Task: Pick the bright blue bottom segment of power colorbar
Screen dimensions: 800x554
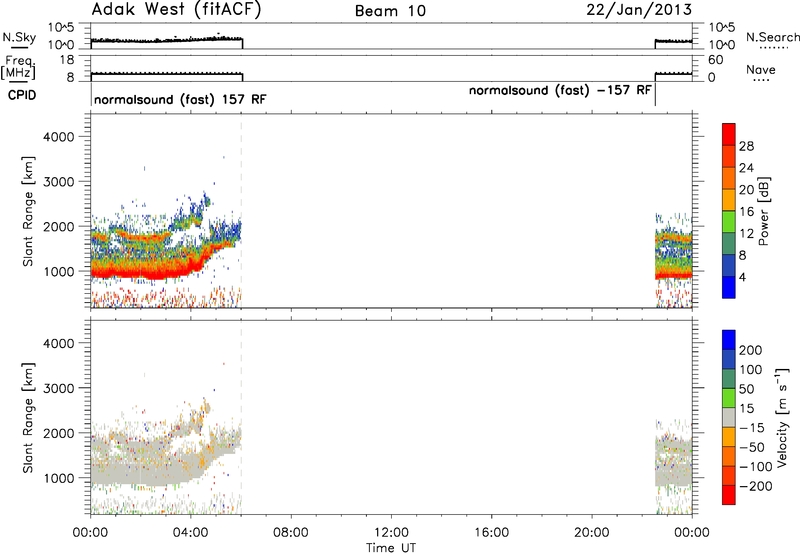Action: tap(729, 287)
